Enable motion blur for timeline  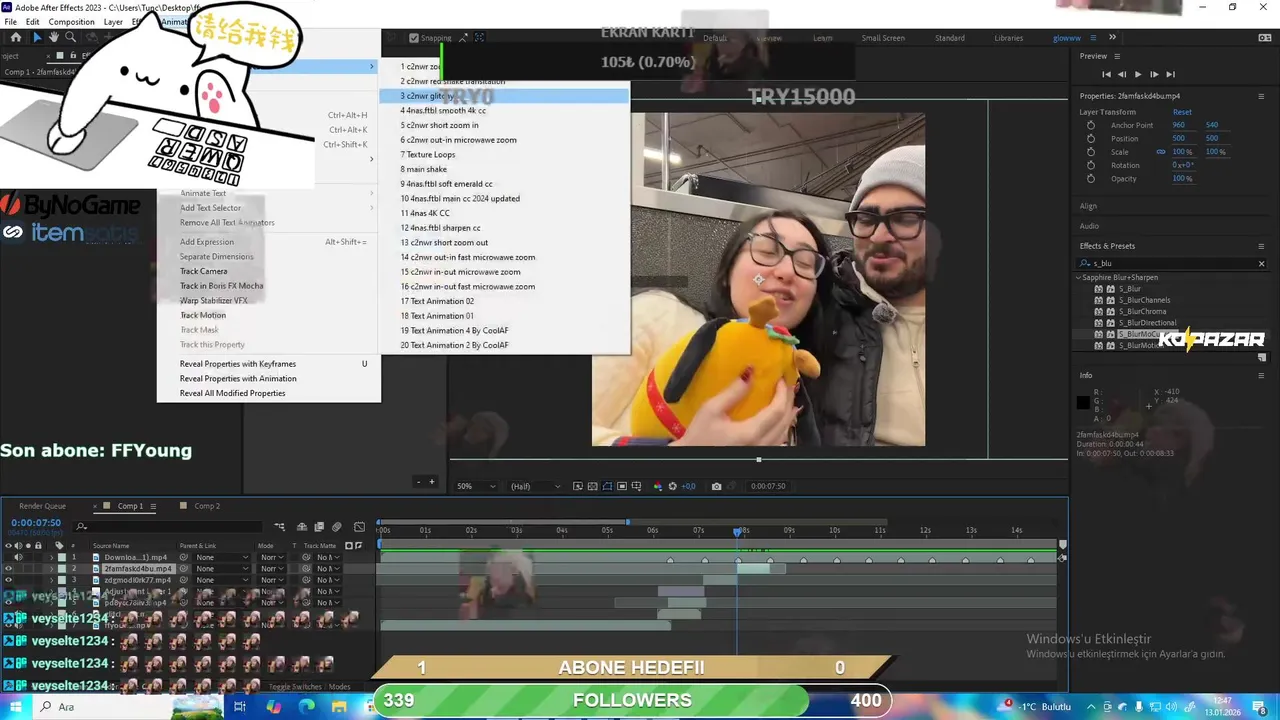pos(336,527)
